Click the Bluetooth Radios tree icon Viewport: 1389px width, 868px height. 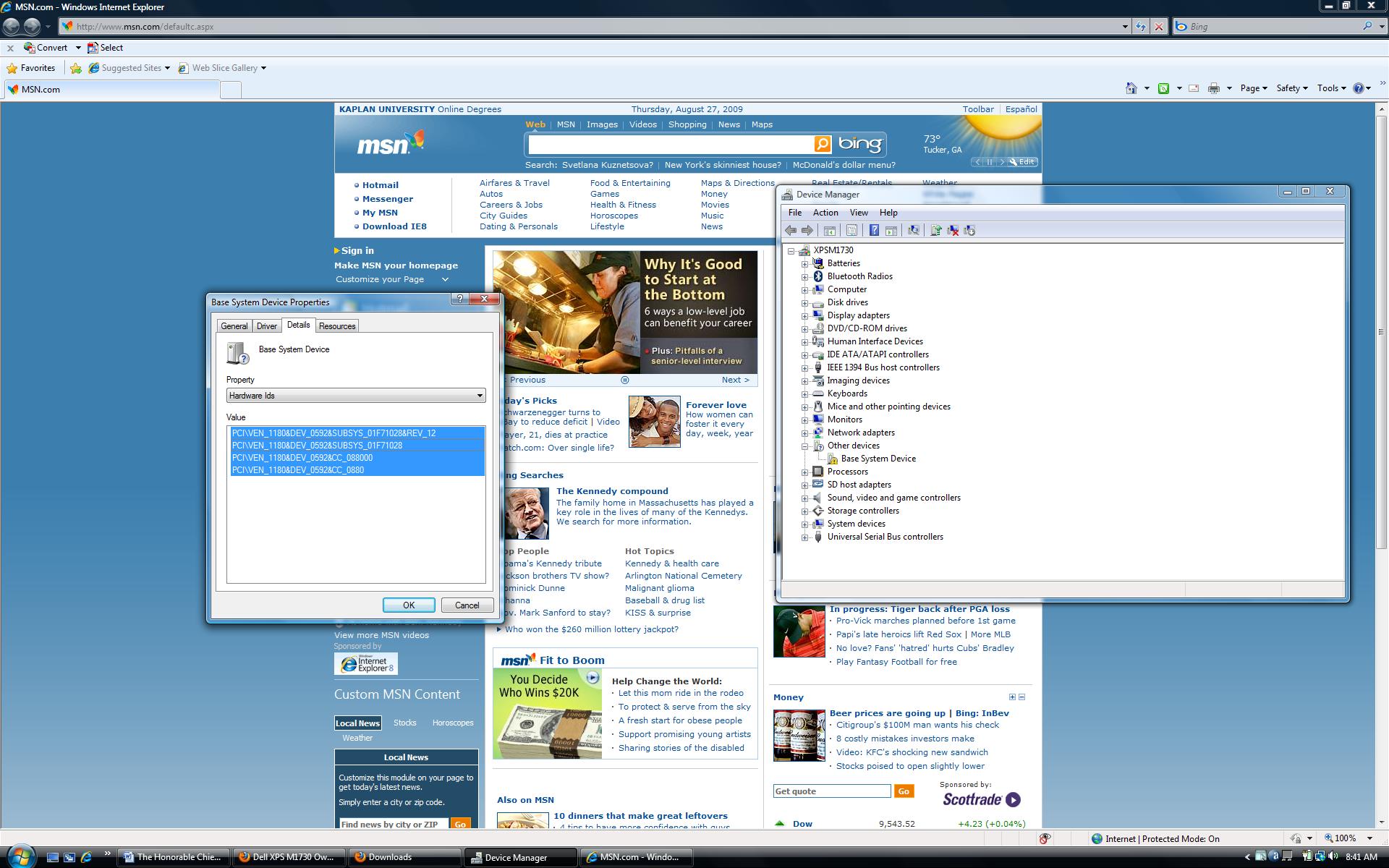818,276
